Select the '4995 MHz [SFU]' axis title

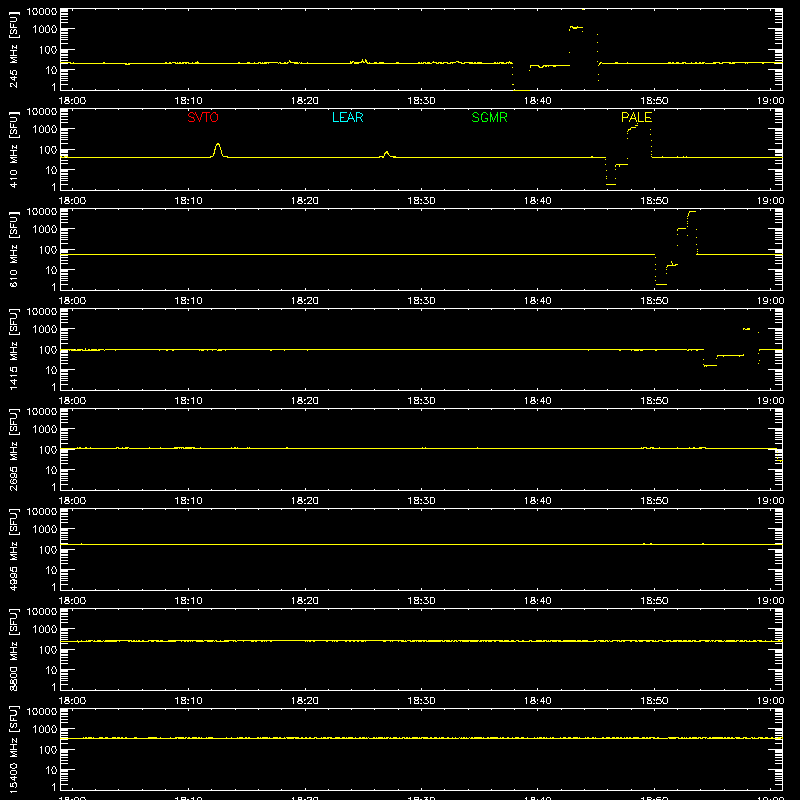[13, 549]
